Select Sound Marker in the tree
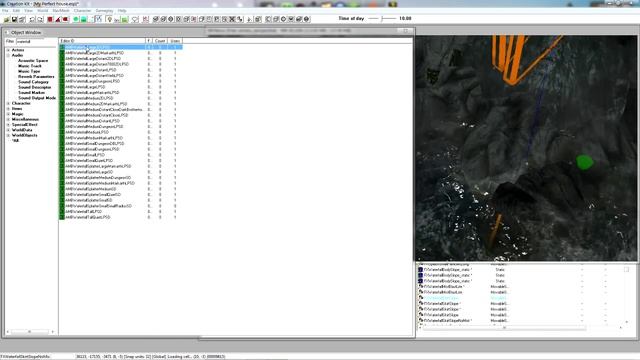 (31, 92)
